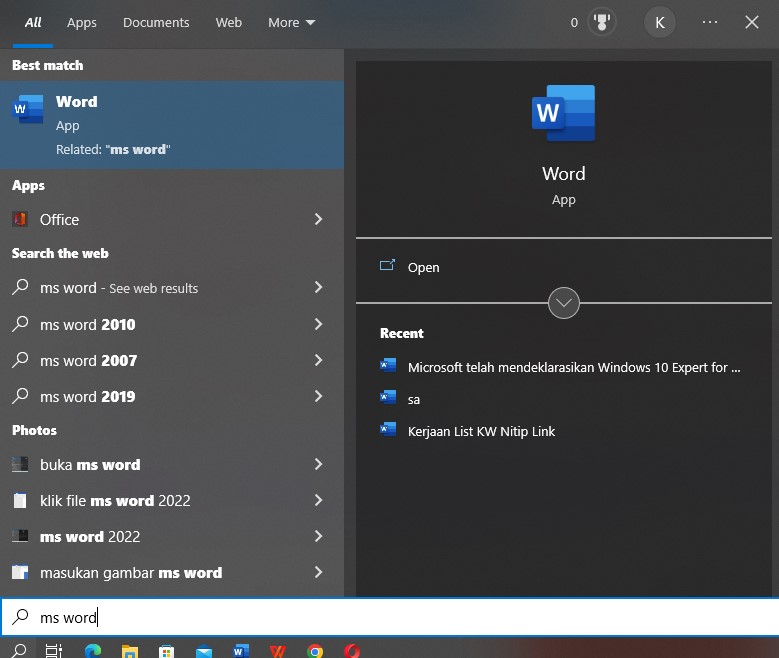The width and height of the screenshot is (779, 658).
Task: Click magnifier icon beside ms word 2007
Action: click(x=20, y=359)
